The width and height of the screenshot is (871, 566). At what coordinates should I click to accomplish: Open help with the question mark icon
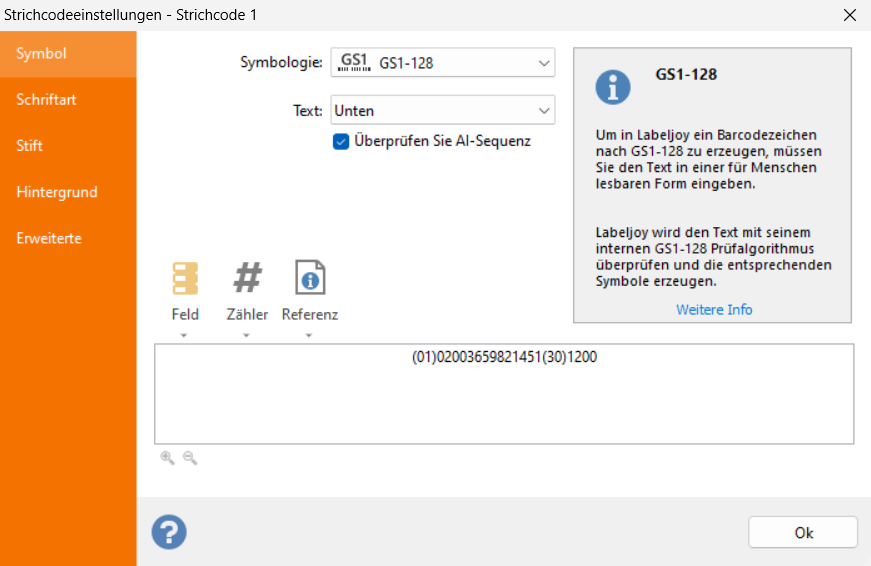click(169, 532)
